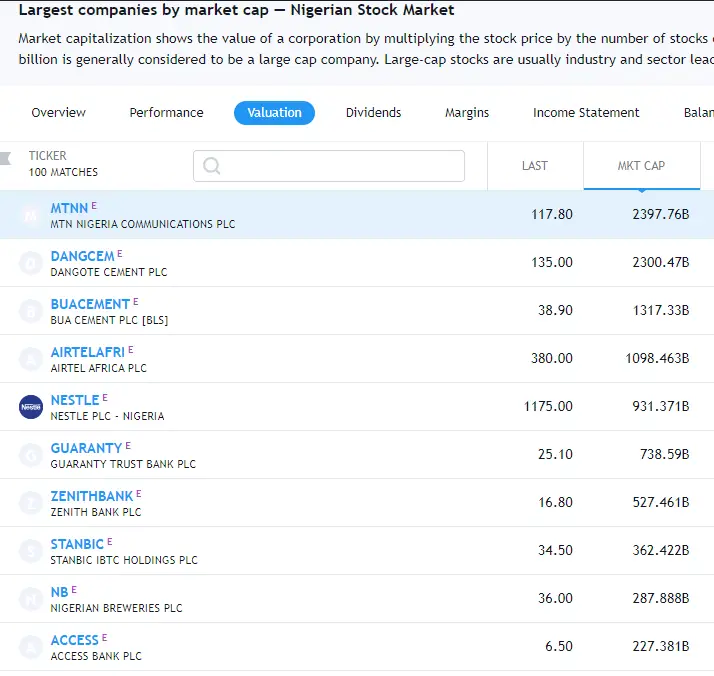Click the NB logo placeholder icon
This screenshot has height=676, width=714.
[x=31, y=599]
